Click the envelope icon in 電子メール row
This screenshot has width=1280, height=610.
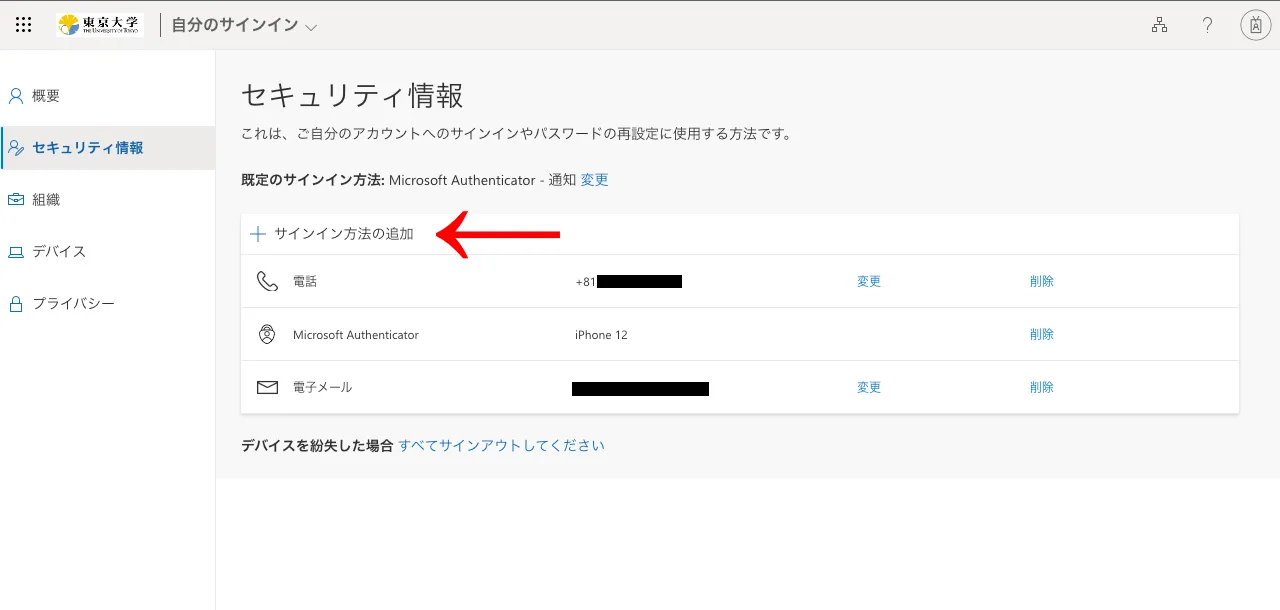click(x=267, y=387)
